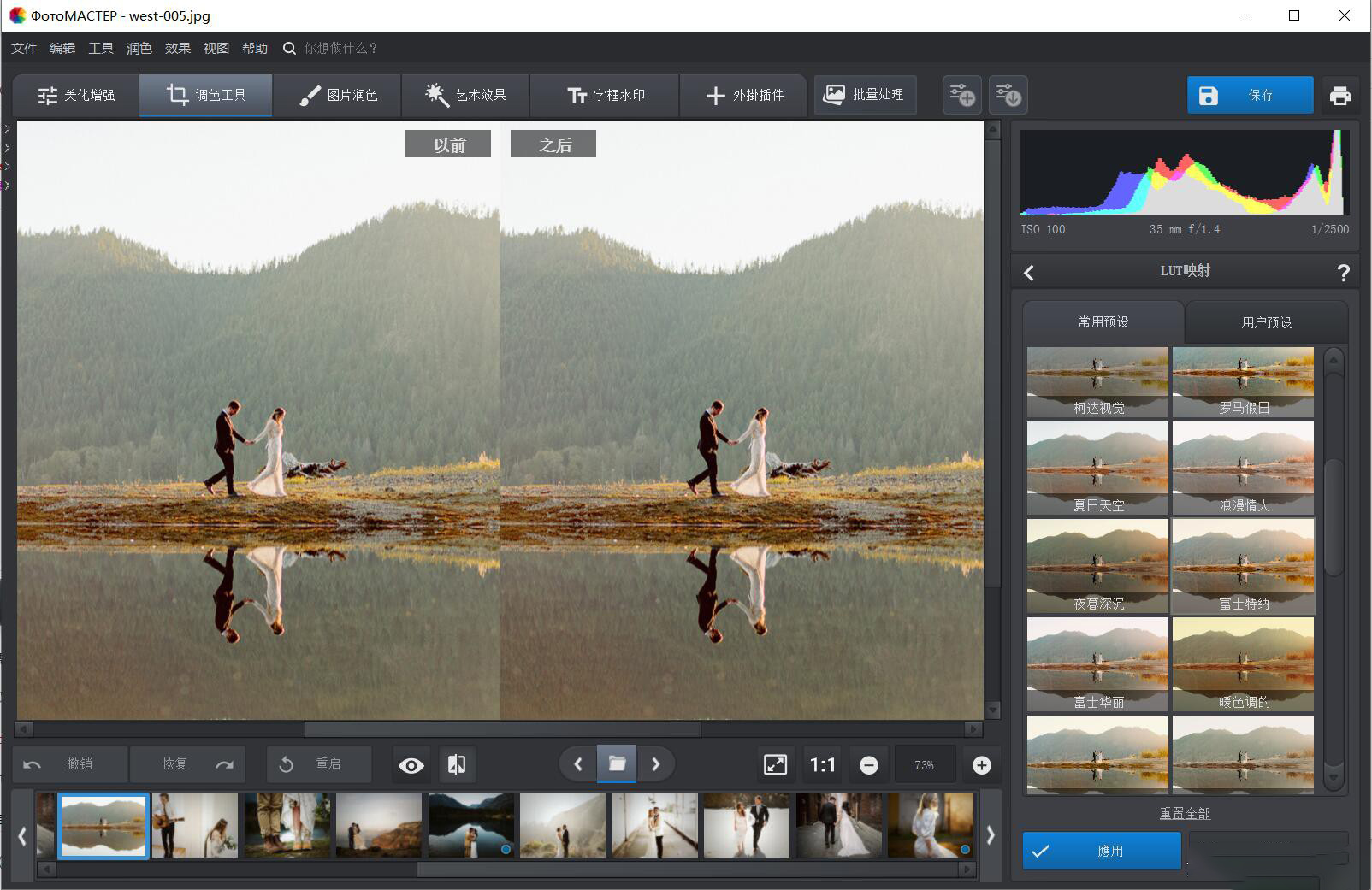The image size is (1372, 890).
Task: View the image at 1:1 zoom
Action: tap(822, 764)
